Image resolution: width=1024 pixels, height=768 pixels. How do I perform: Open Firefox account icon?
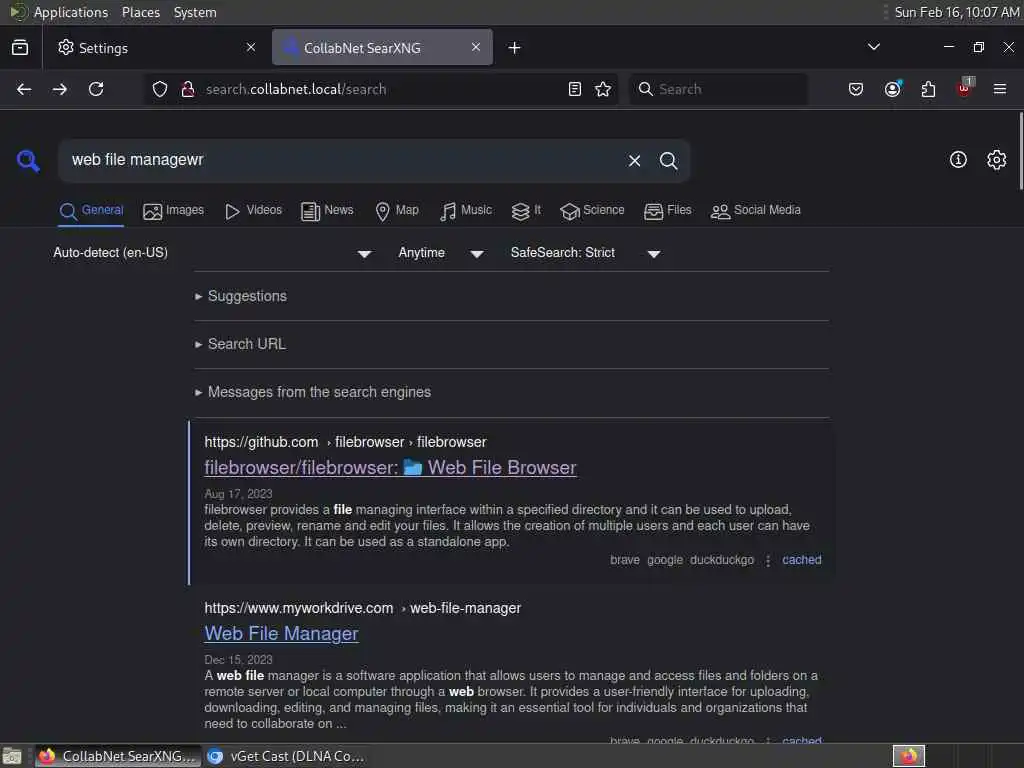click(x=893, y=89)
